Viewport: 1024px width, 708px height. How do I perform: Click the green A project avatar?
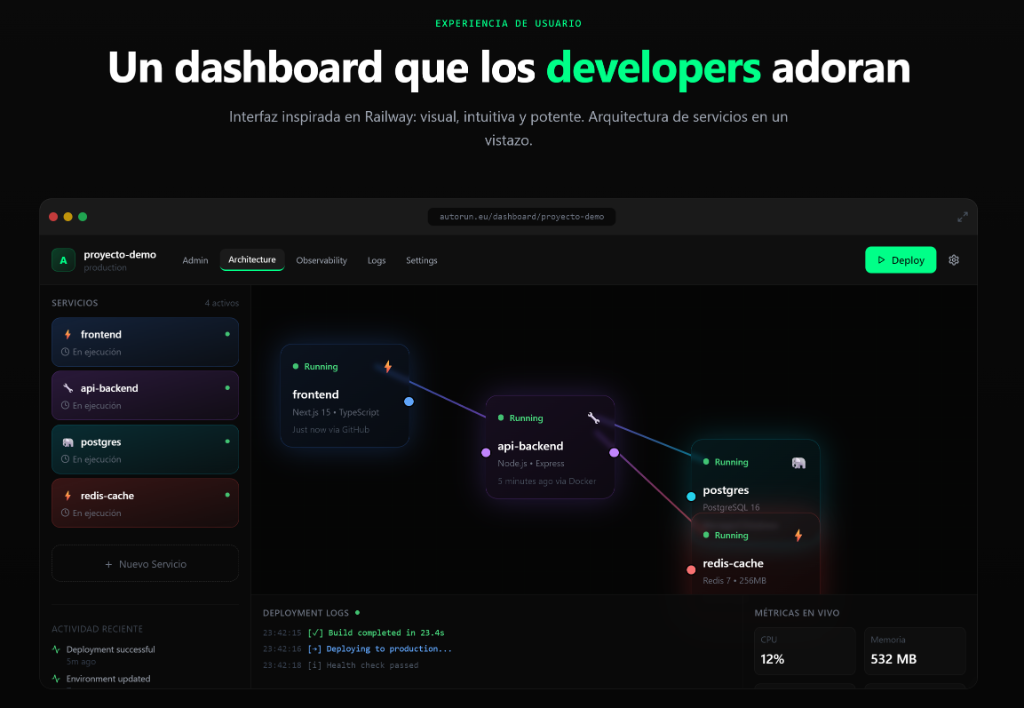click(63, 260)
